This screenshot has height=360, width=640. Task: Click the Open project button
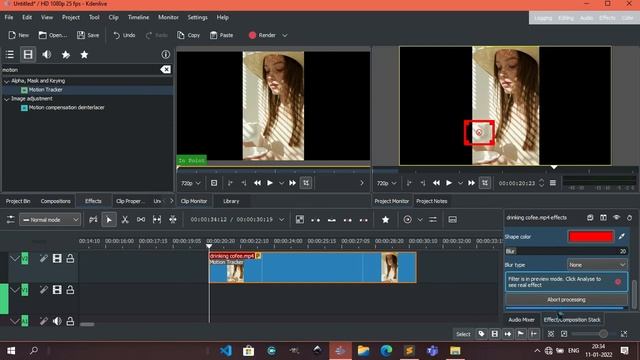[53, 35]
